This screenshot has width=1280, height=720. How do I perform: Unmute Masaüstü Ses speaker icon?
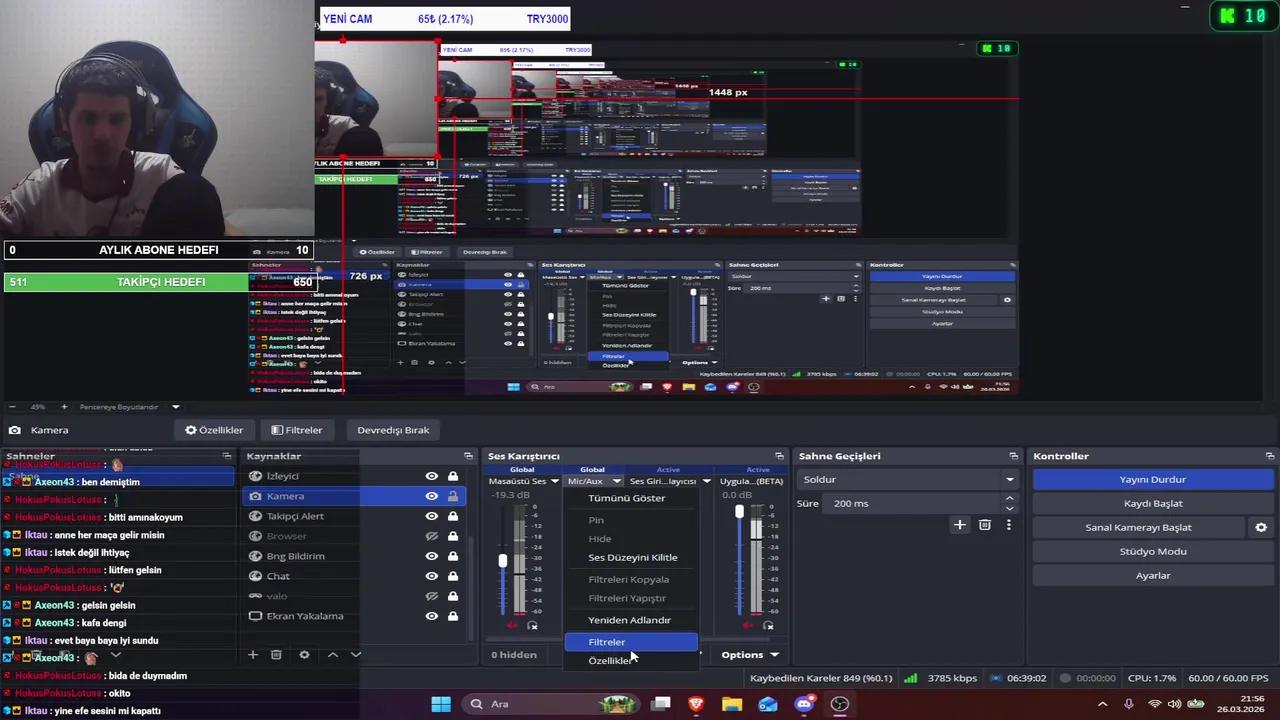[513, 626]
